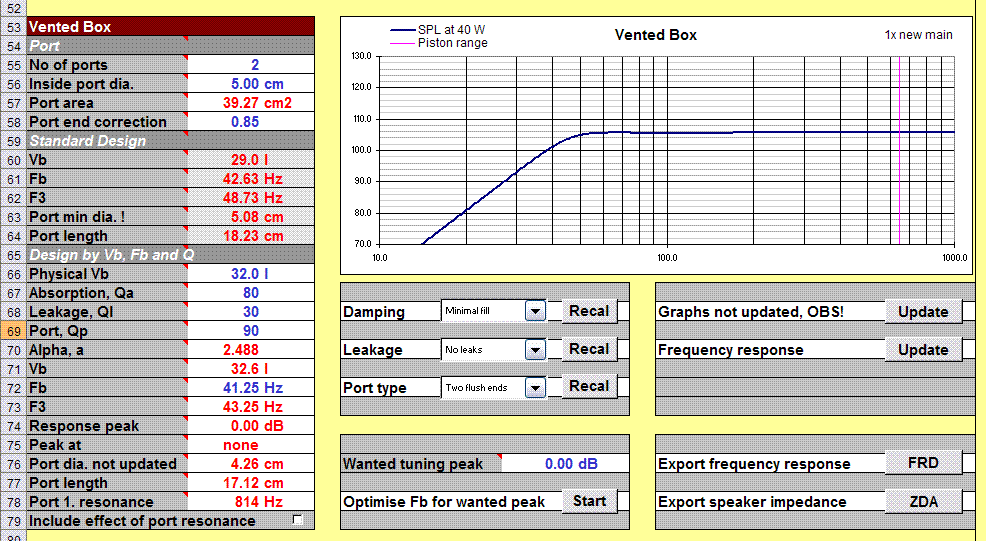Image resolution: width=986 pixels, height=541 pixels.
Task: Click the Two flush ends combo box
Action: (494, 388)
